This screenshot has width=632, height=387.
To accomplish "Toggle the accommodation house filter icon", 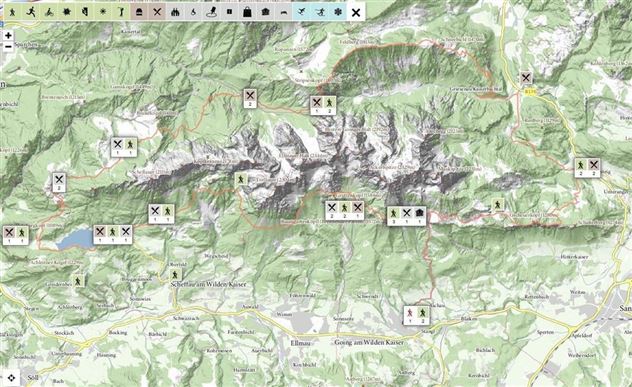I will pos(266,12).
